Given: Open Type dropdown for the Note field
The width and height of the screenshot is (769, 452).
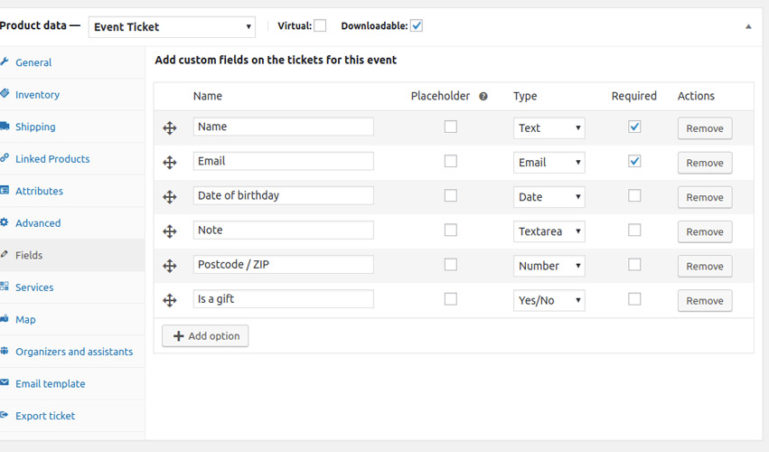Looking at the screenshot, I should 549,231.
